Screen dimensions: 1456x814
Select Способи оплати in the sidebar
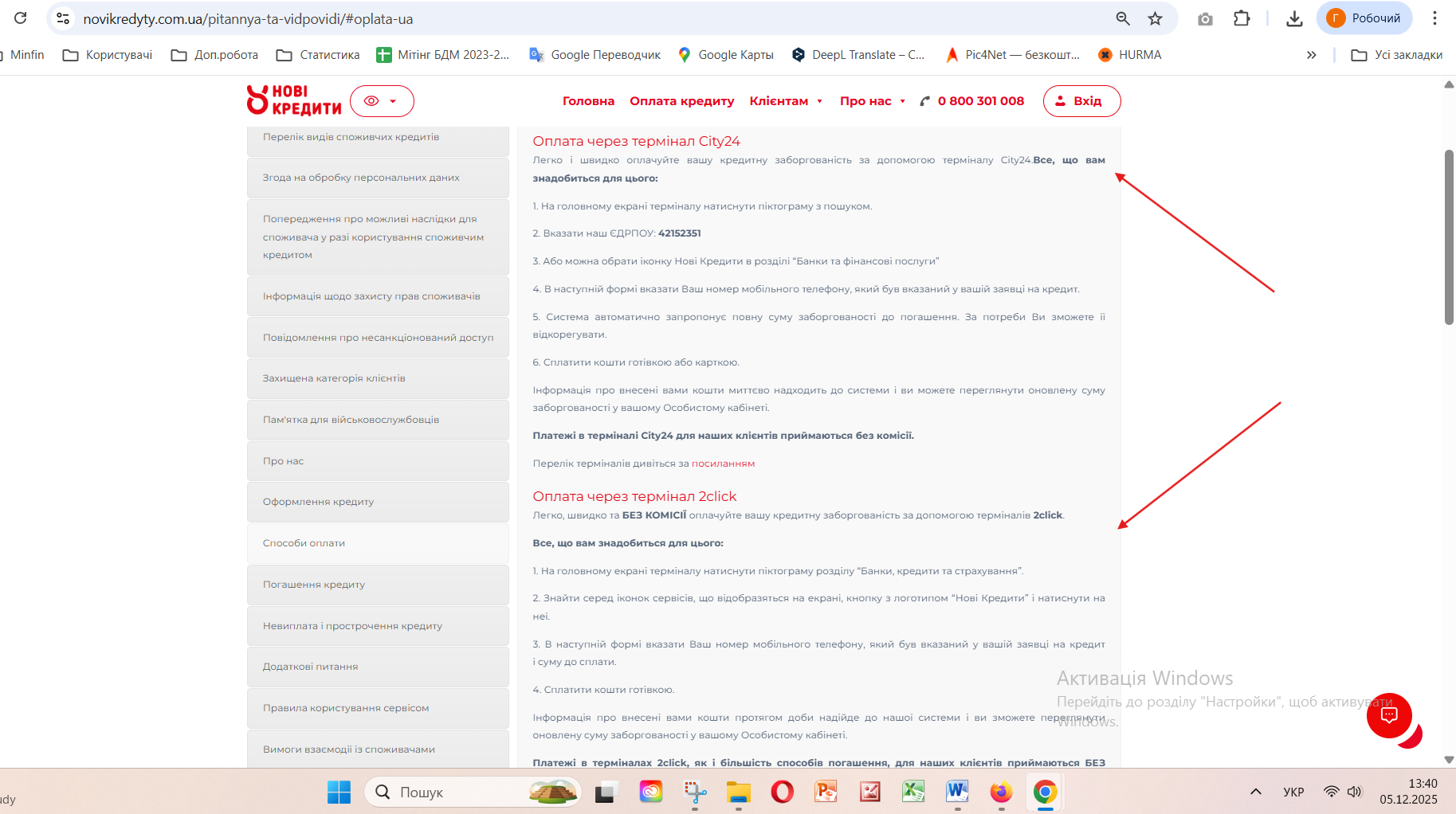(378, 543)
